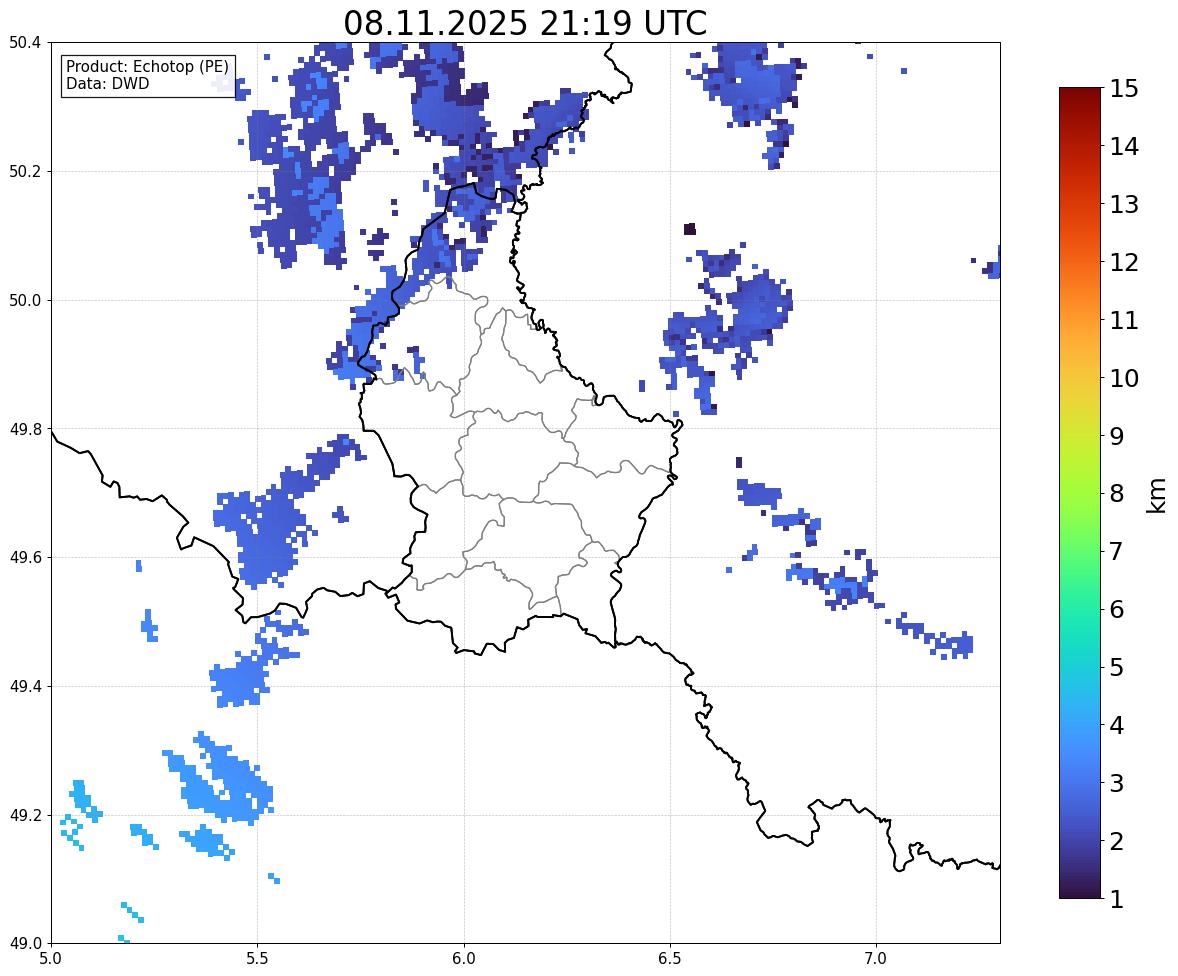The height and width of the screenshot is (976, 1178).
Task: Click the '49.4' latitude axis label
Action: coord(25,687)
